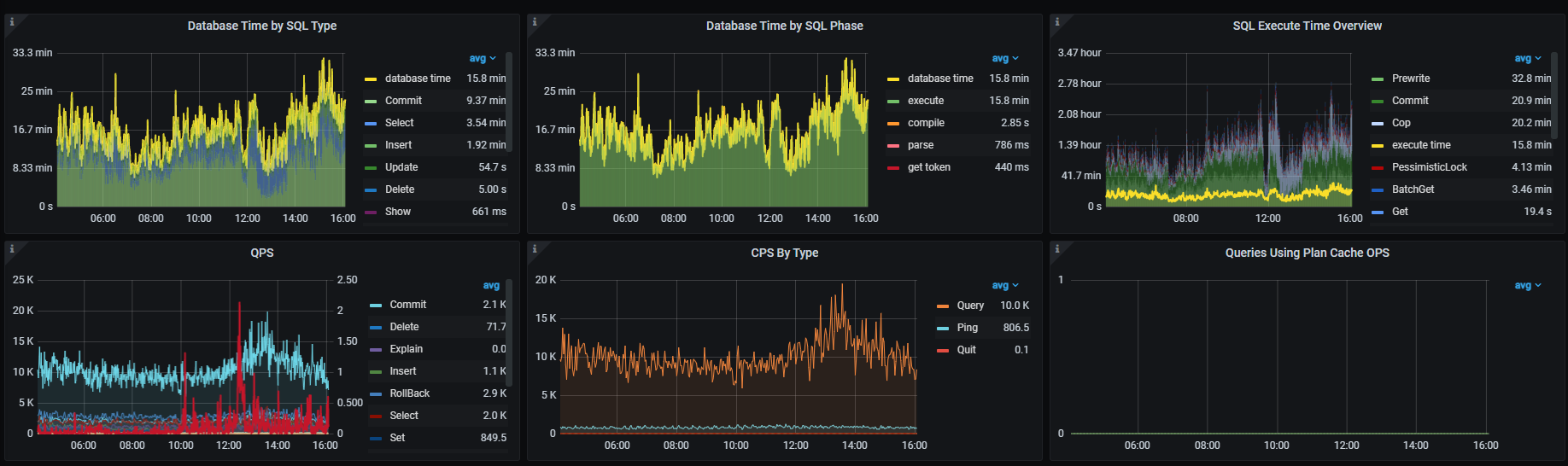
Task: Select the RollBack entry in QPS legend
Action: (410, 393)
